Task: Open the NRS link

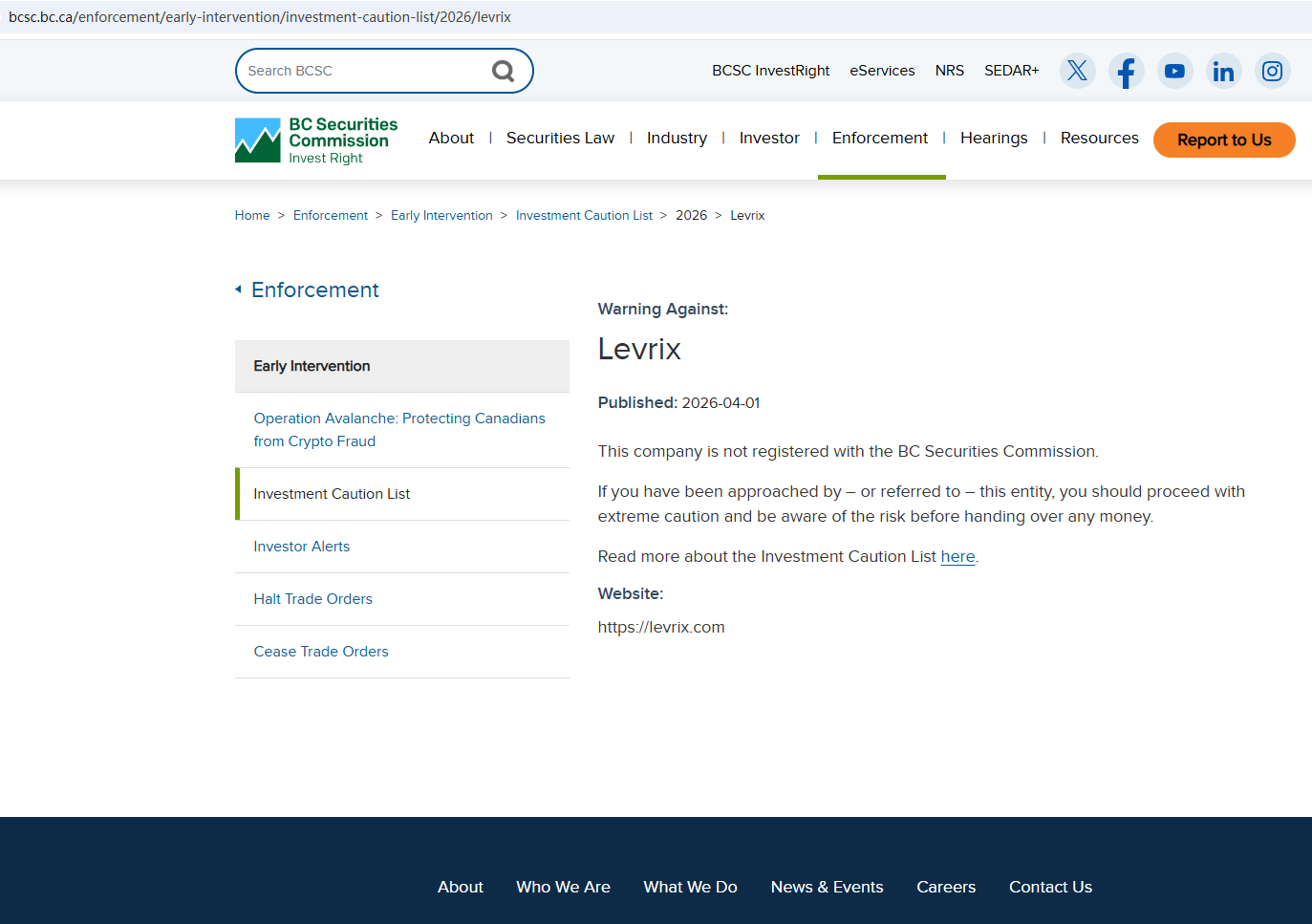Action: tap(950, 71)
